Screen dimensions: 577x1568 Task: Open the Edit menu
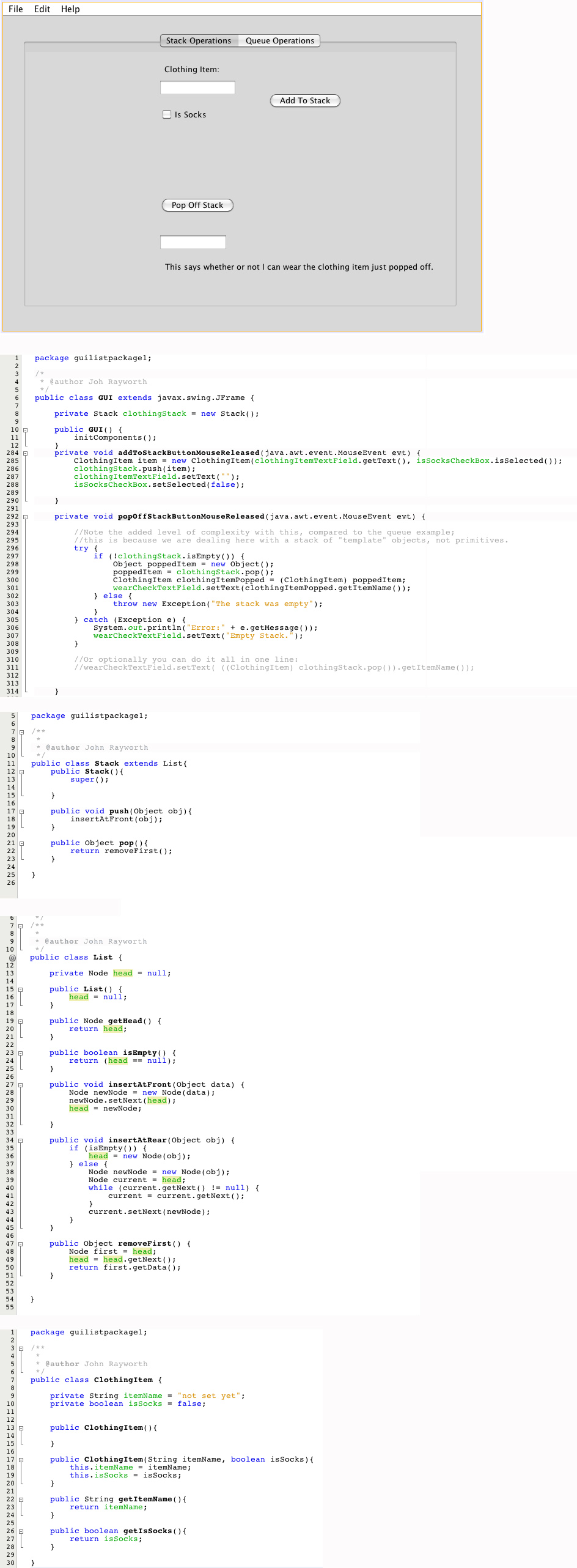pos(42,9)
